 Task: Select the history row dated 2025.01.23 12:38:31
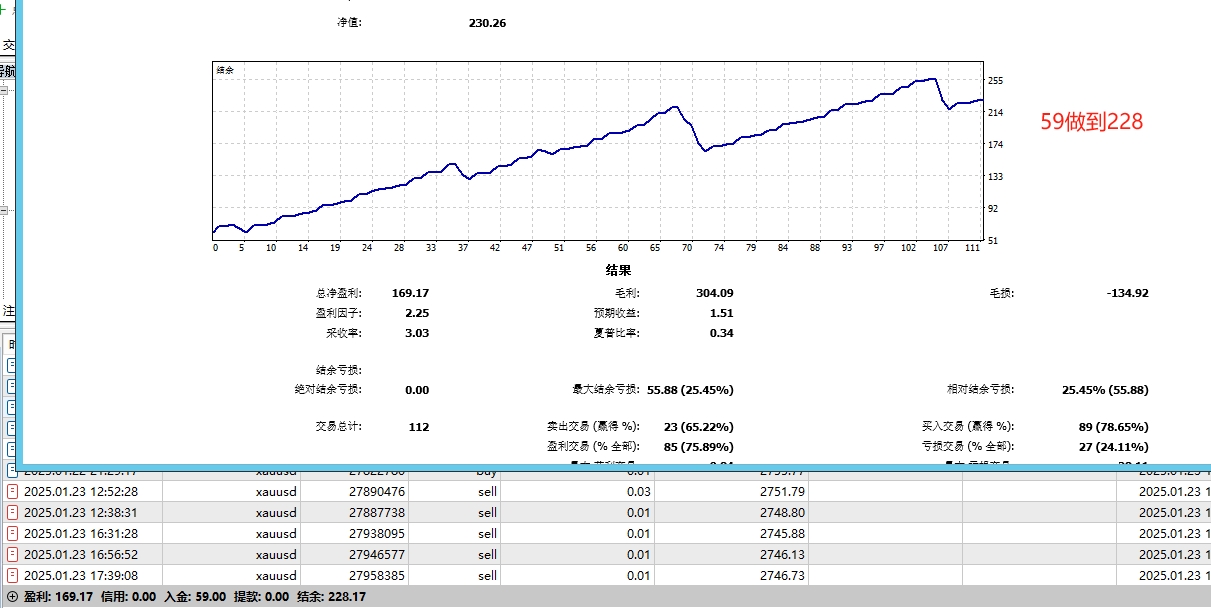coord(605,512)
